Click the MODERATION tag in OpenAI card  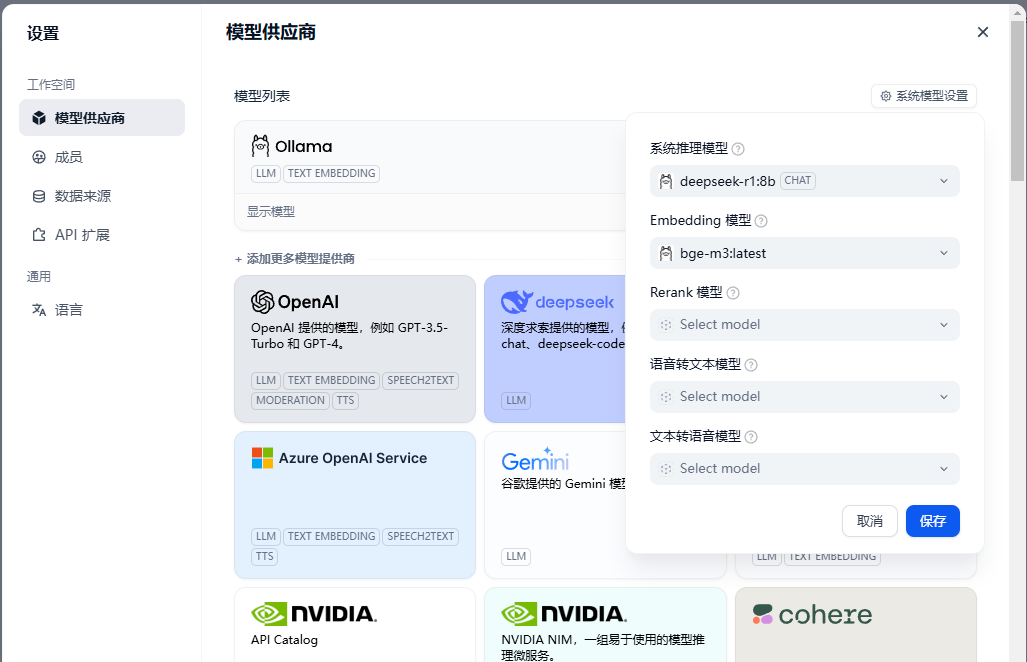coord(290,400)
